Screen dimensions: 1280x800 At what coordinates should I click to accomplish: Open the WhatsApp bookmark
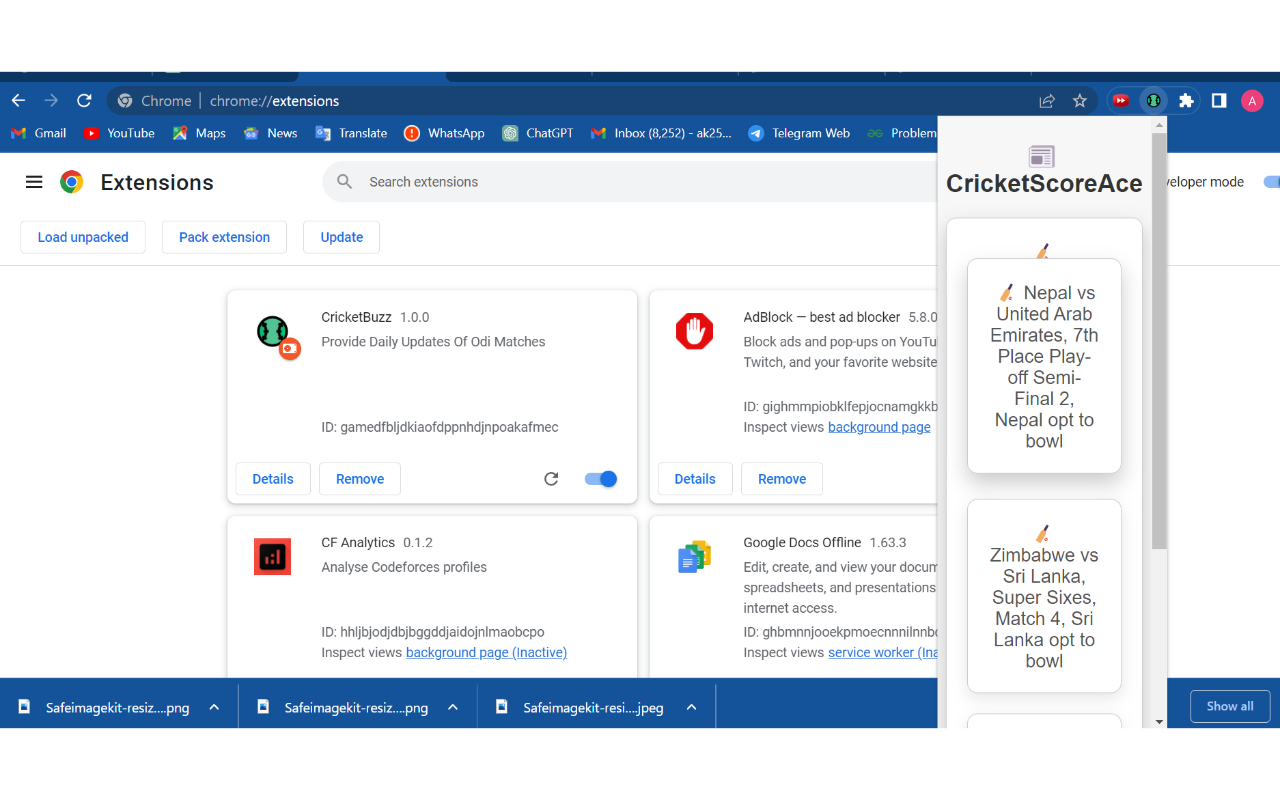pyautogui.click(x=444, y=133)
